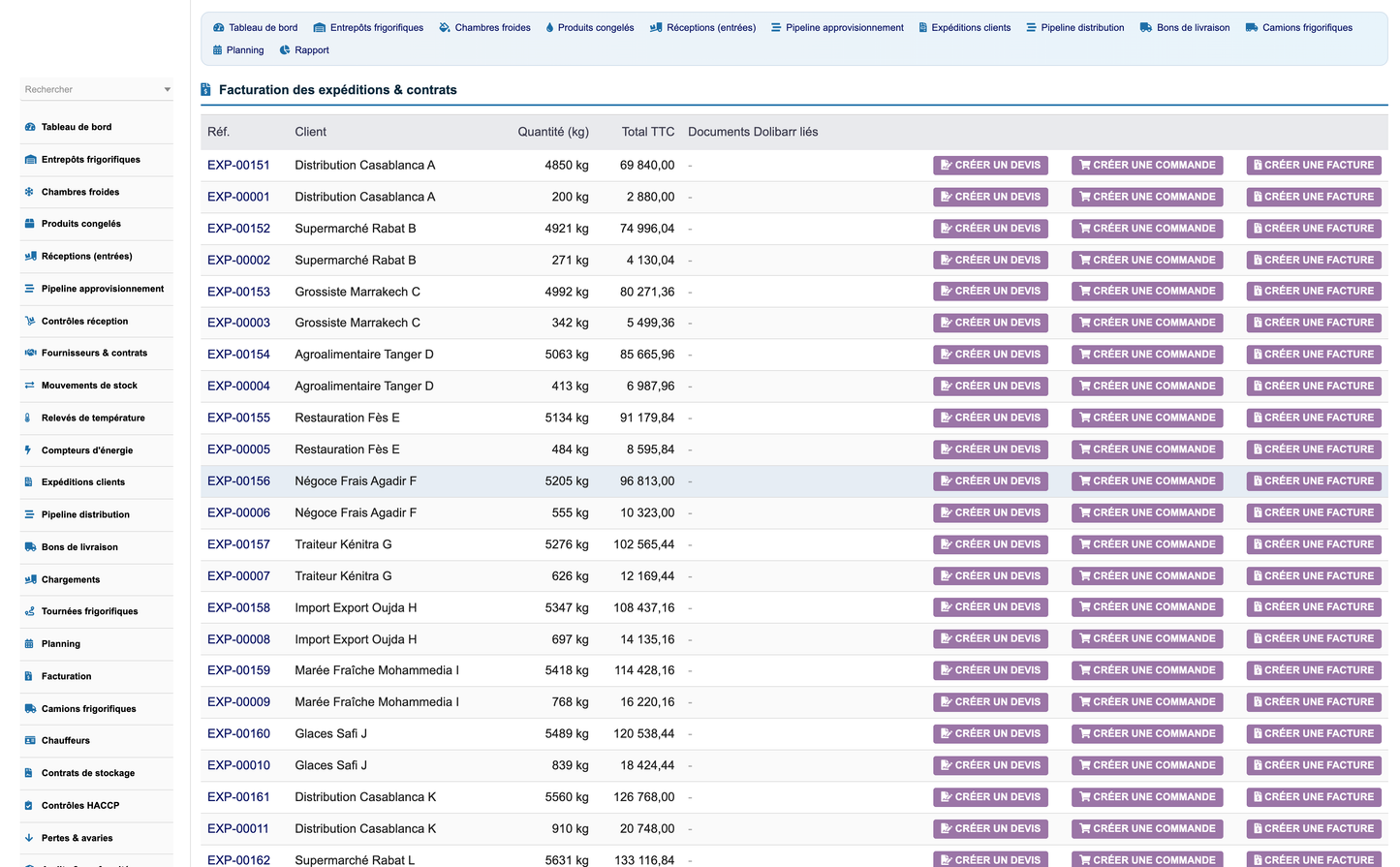This screenshot has height=867, width=1400.
Task: Open Tableau de bord in the top menu
Action: pyautogui.click(x=256, y=27)
